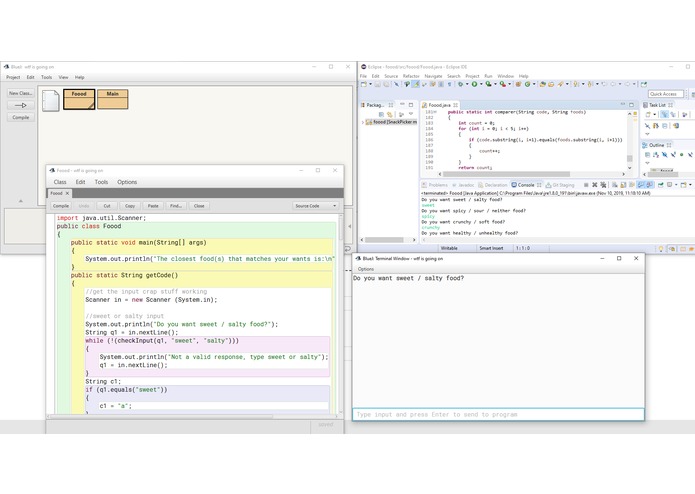This screenshot has height=494, width=695.
Task: Open the Source Code view dropdown
Action: coord(317,205)
